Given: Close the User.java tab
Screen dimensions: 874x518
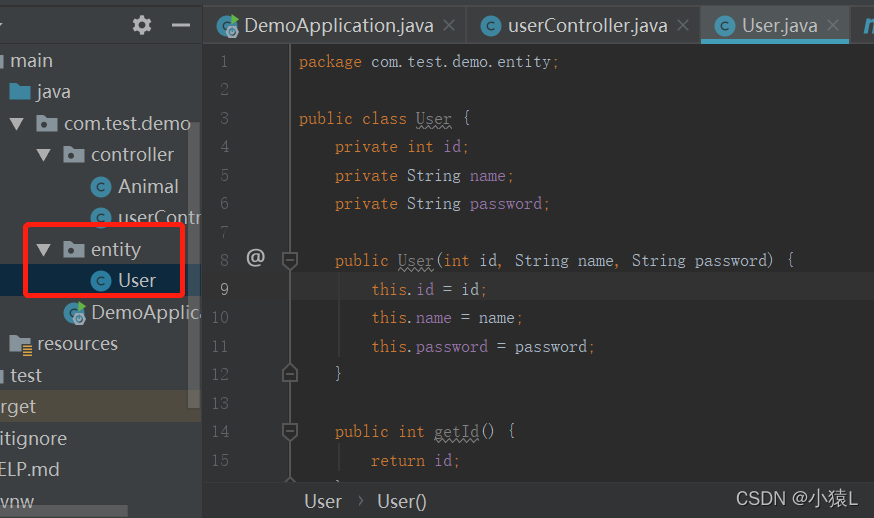Looking at the screenshot, I should coord(833,25).
